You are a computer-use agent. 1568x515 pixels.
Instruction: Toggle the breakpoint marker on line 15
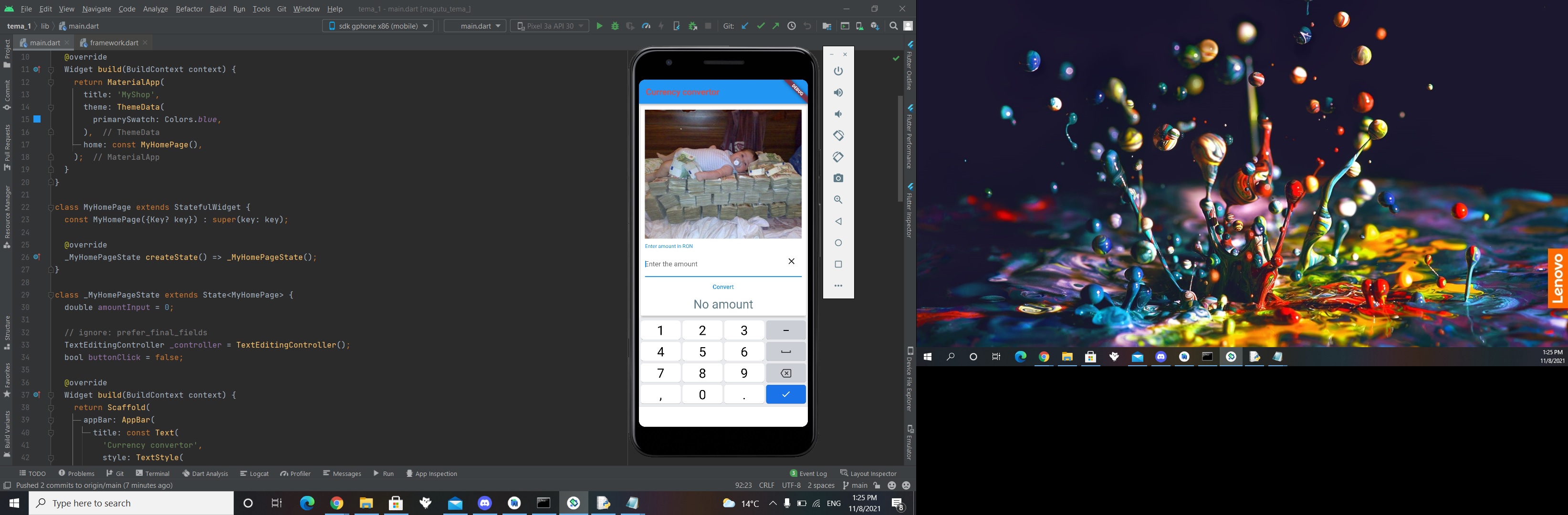click(x=37, y=119)
